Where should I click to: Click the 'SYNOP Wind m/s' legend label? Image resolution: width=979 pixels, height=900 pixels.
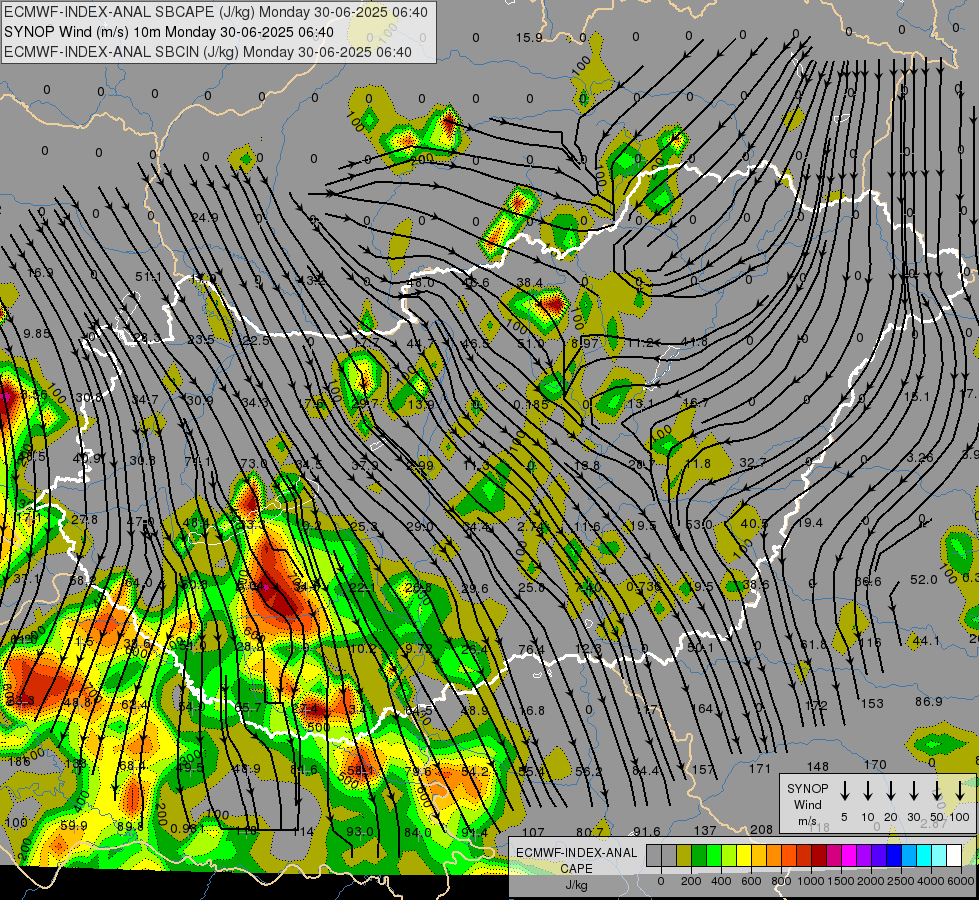coord(807,804)
